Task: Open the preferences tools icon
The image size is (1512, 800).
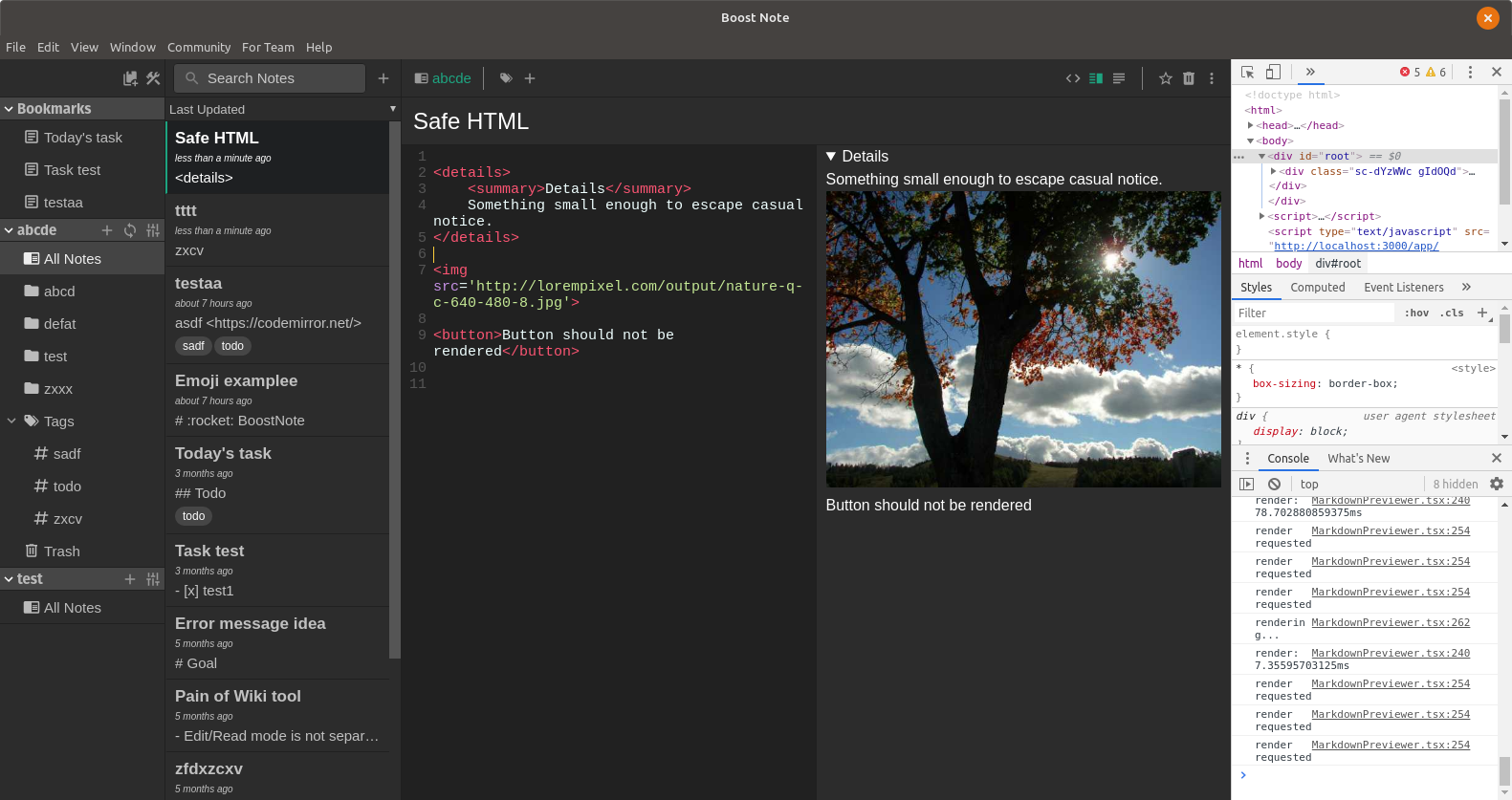Action: tap(153, 78)
